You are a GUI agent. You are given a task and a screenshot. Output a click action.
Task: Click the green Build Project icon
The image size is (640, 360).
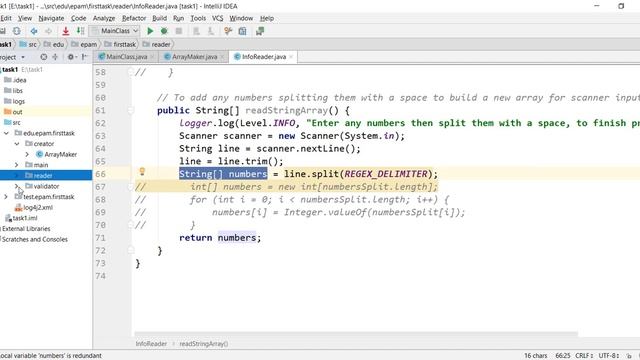[80, 31]
